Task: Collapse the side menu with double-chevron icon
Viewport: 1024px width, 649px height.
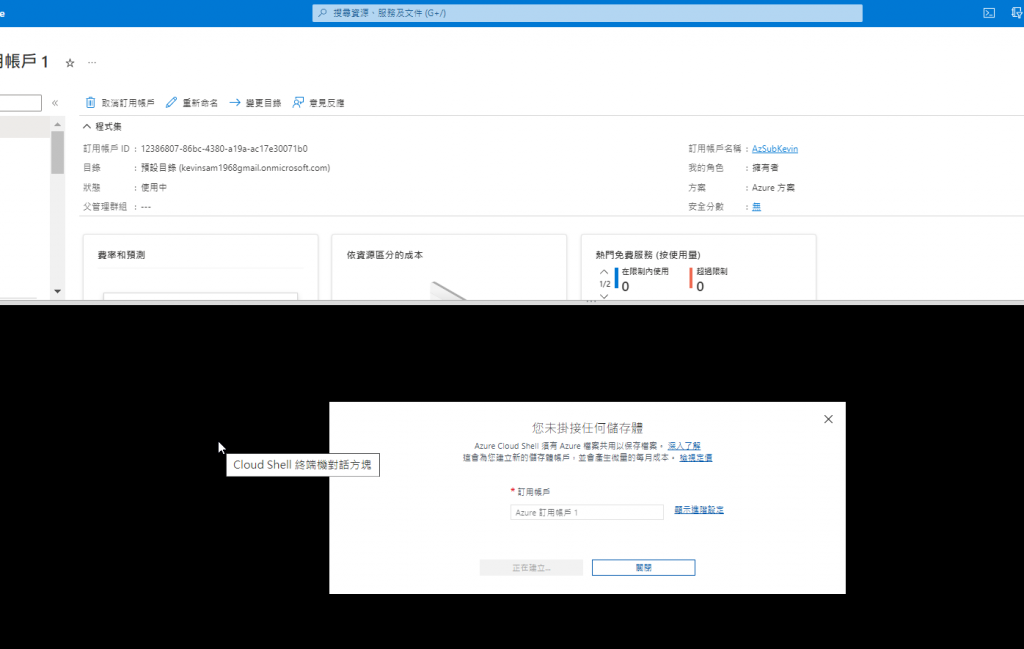Action: pyautogui.click(x=55, y=103)
